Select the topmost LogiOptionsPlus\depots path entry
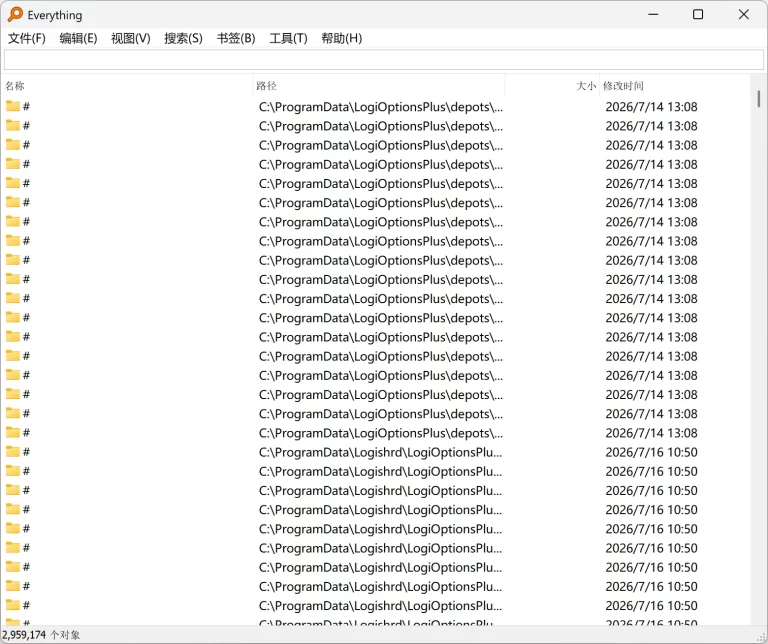This screenshot has width=768, height=644. click(381, 107)
